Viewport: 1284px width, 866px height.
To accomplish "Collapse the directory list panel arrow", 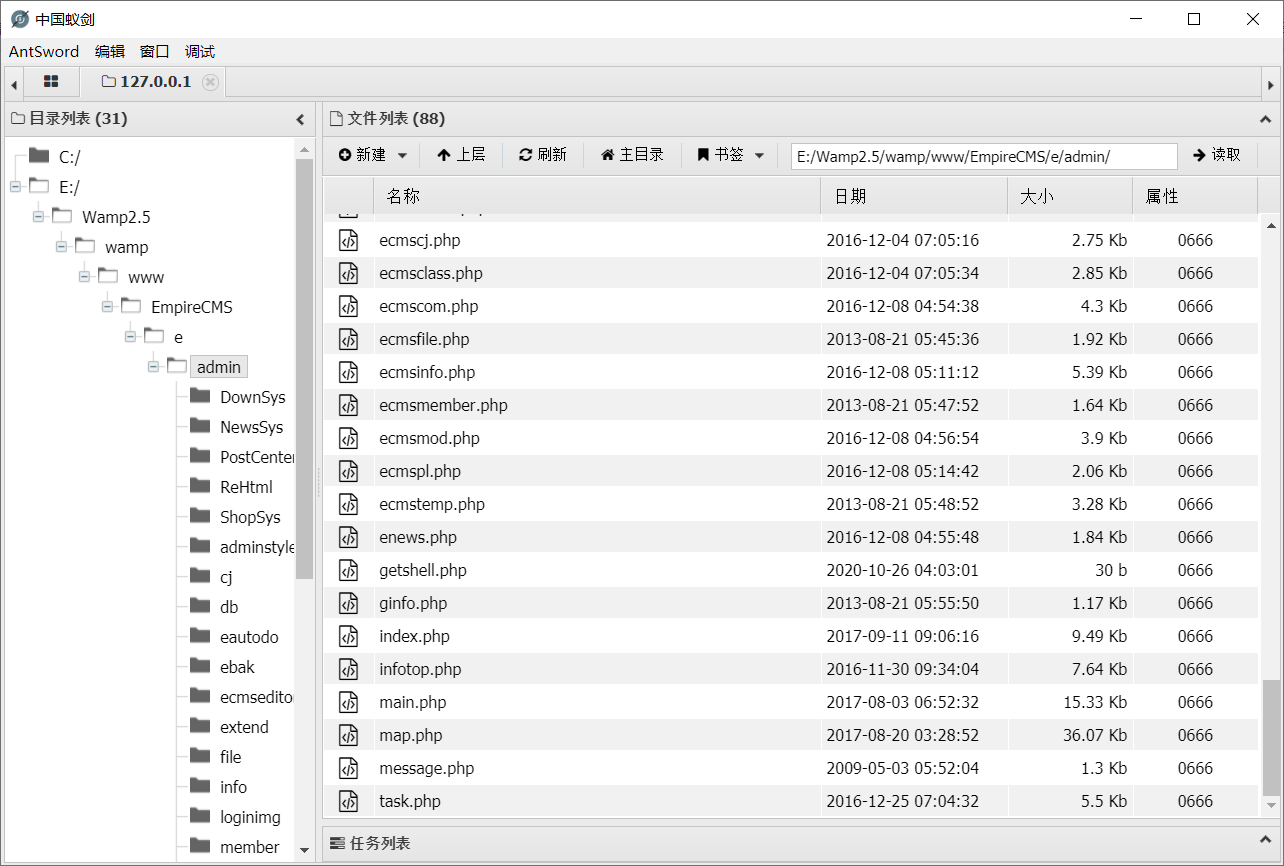I will click(300, 119).
